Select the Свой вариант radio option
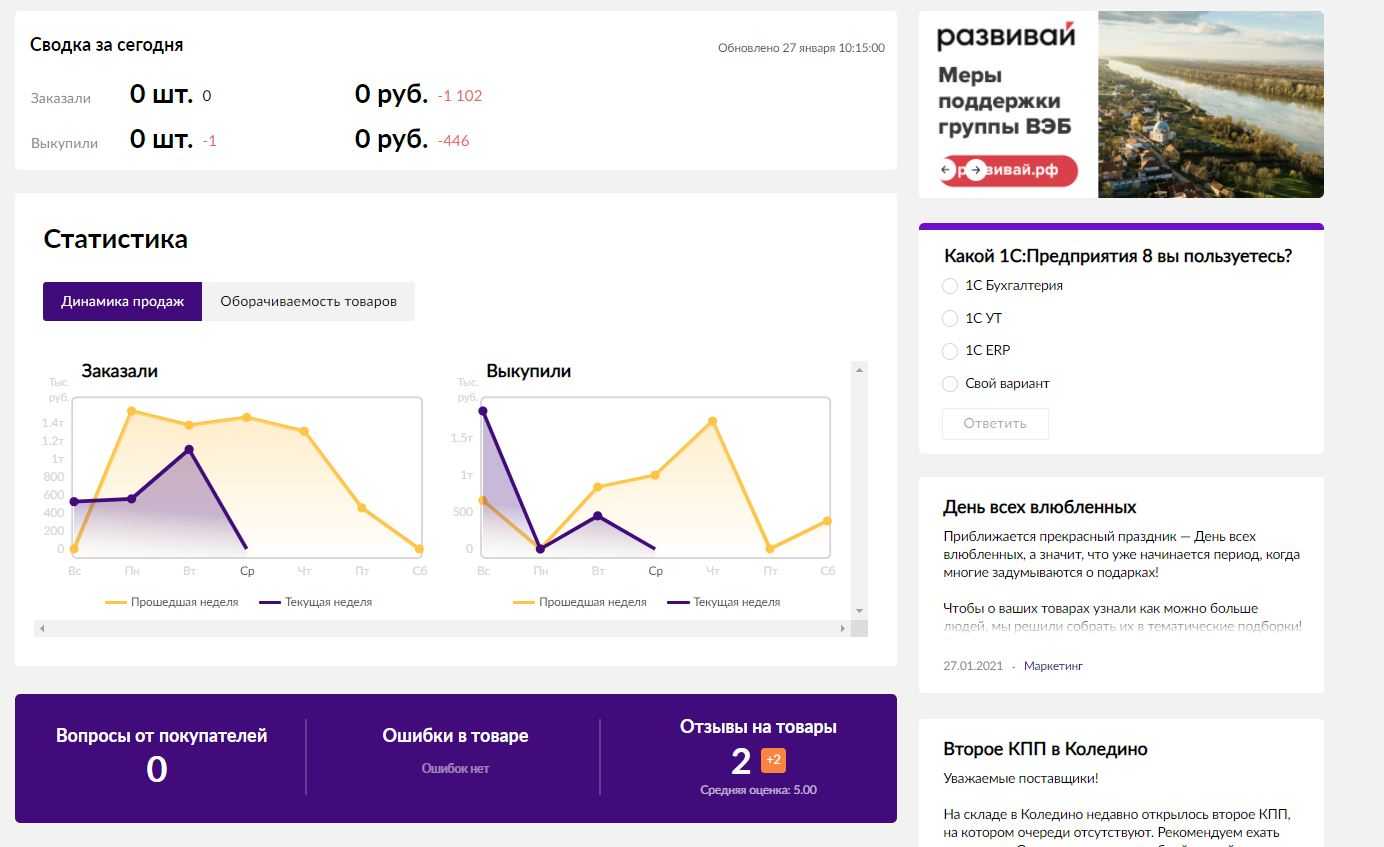This screenshot has width=1384, height=847. (950, 384)
